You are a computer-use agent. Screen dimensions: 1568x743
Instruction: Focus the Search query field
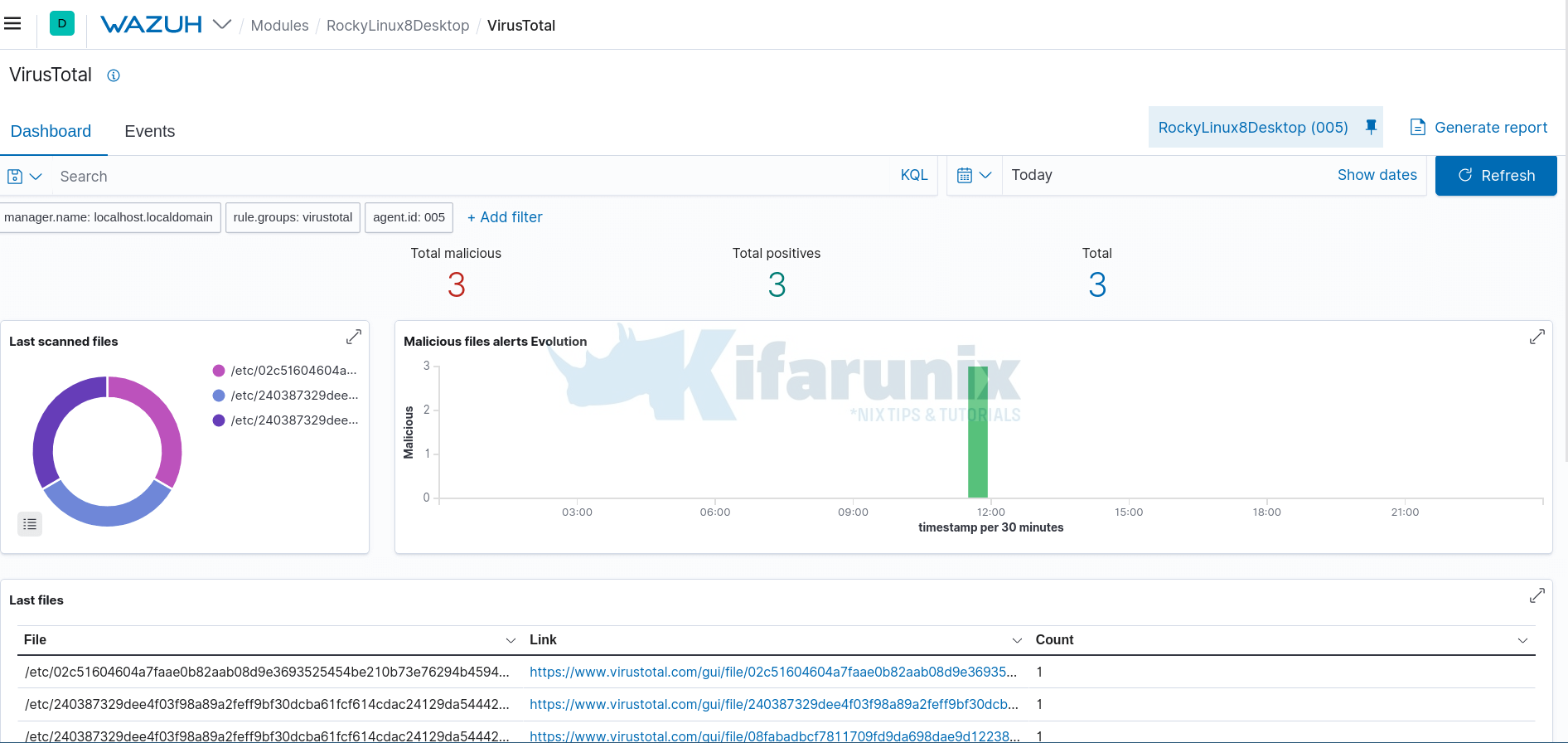coord(472,177)
